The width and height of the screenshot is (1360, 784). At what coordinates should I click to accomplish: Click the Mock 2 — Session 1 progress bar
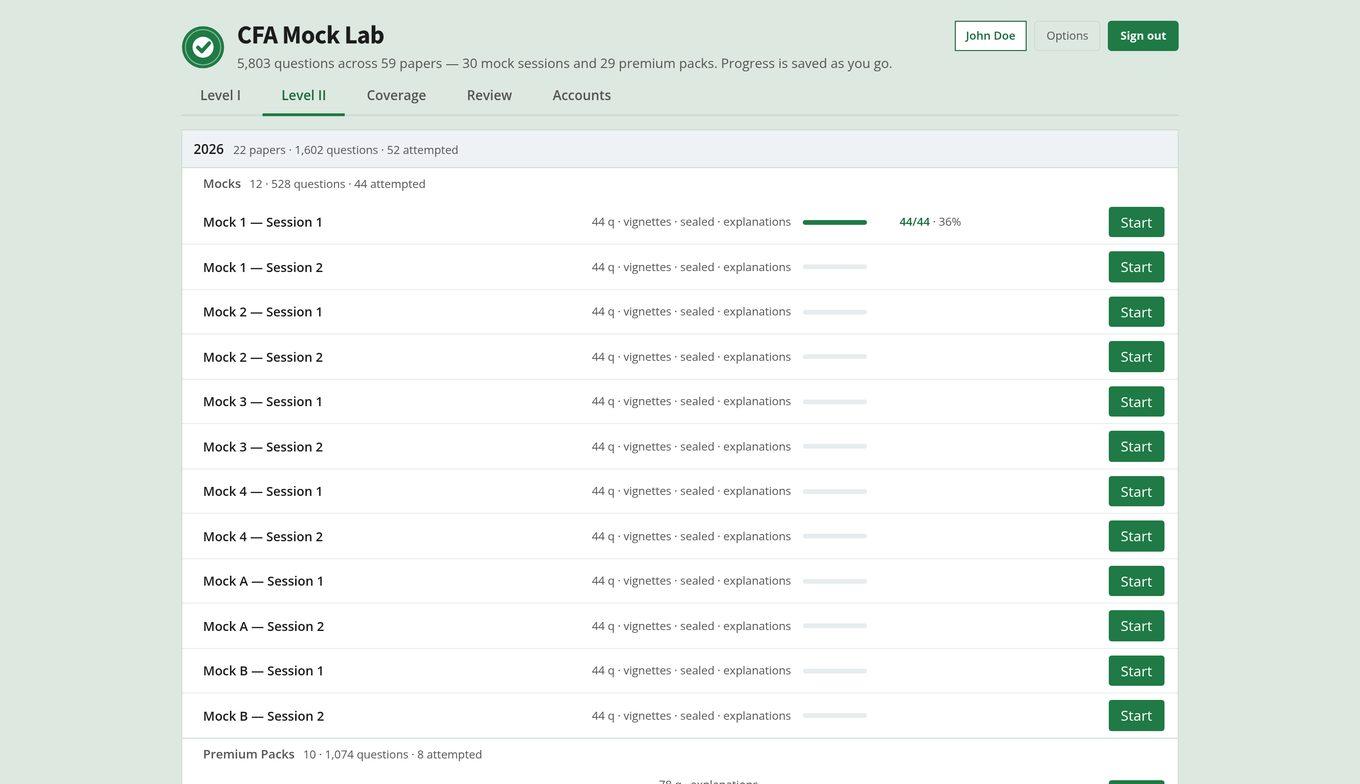835,312
